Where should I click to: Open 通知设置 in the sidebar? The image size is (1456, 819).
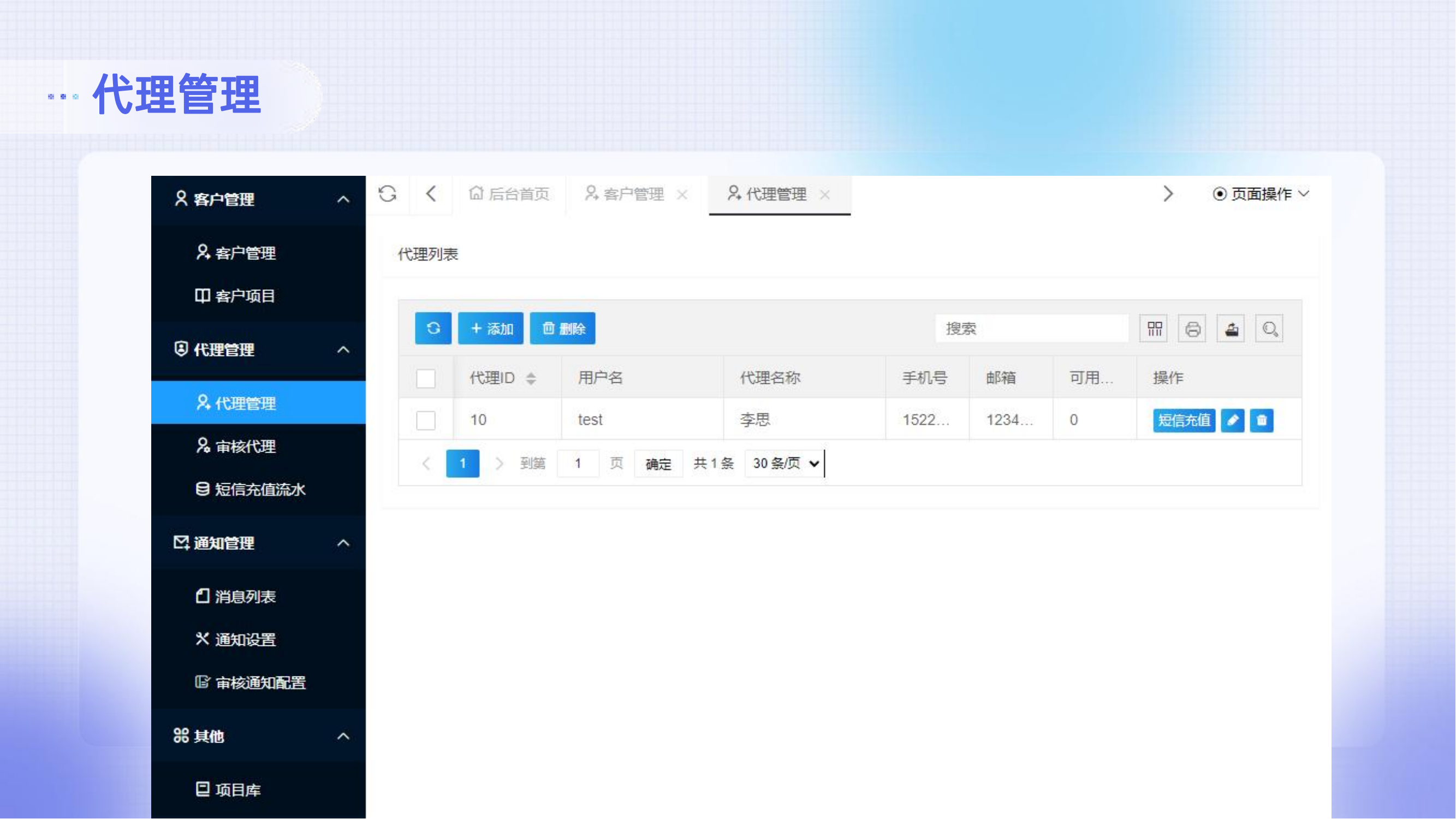click(258, 639)
